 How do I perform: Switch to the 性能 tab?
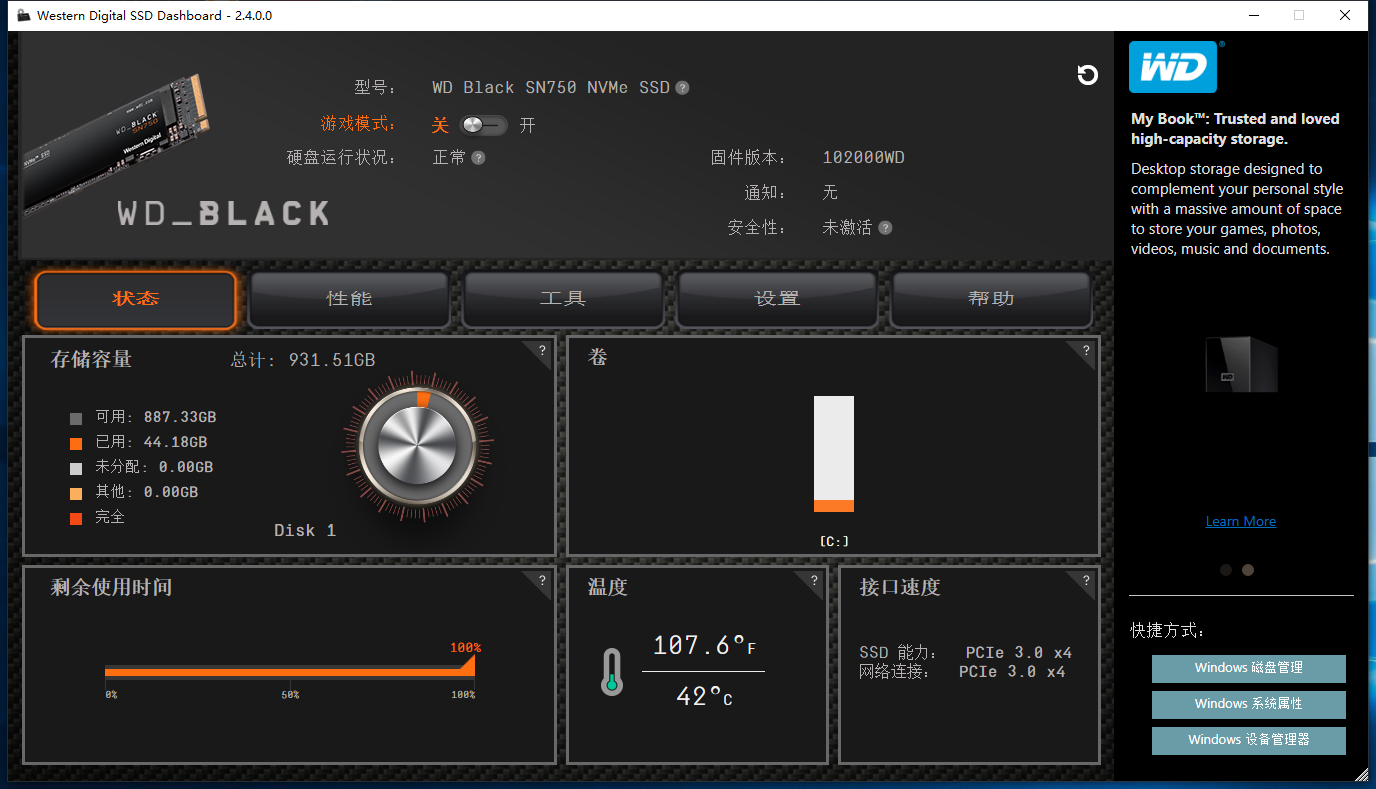click(x=348, y=298)
